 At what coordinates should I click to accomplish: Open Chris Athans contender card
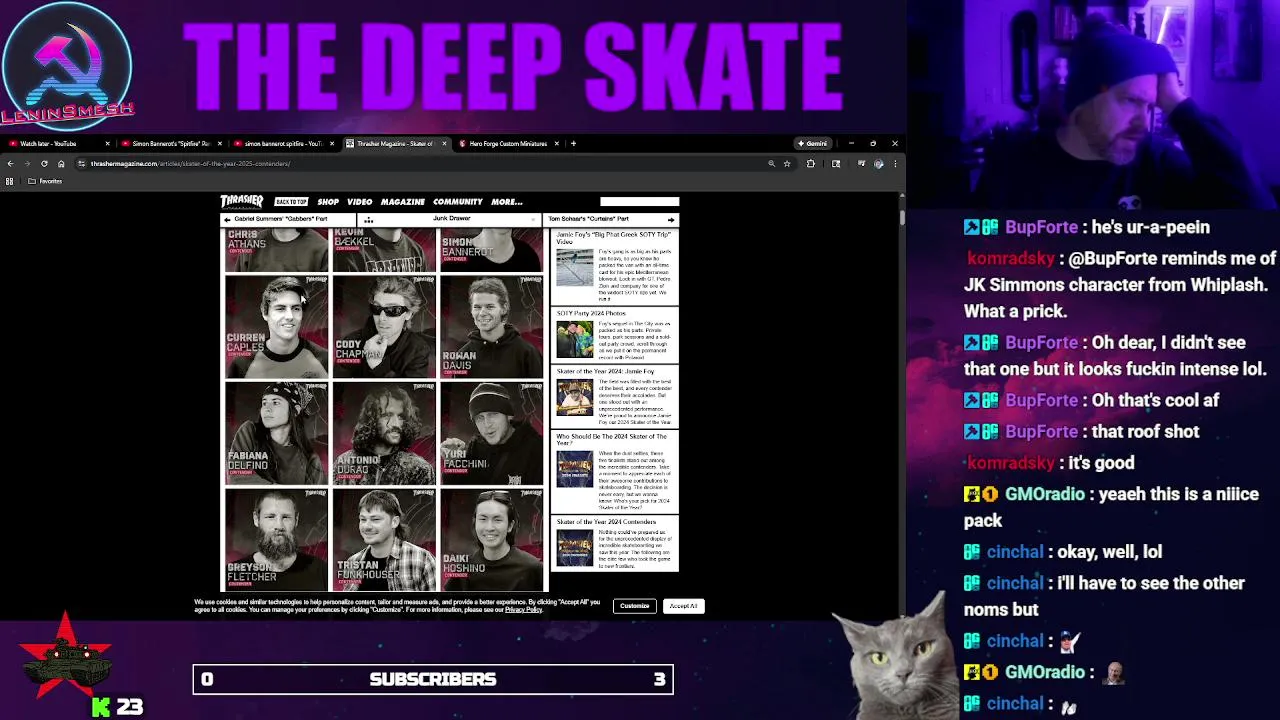click(x=276, y=250)
